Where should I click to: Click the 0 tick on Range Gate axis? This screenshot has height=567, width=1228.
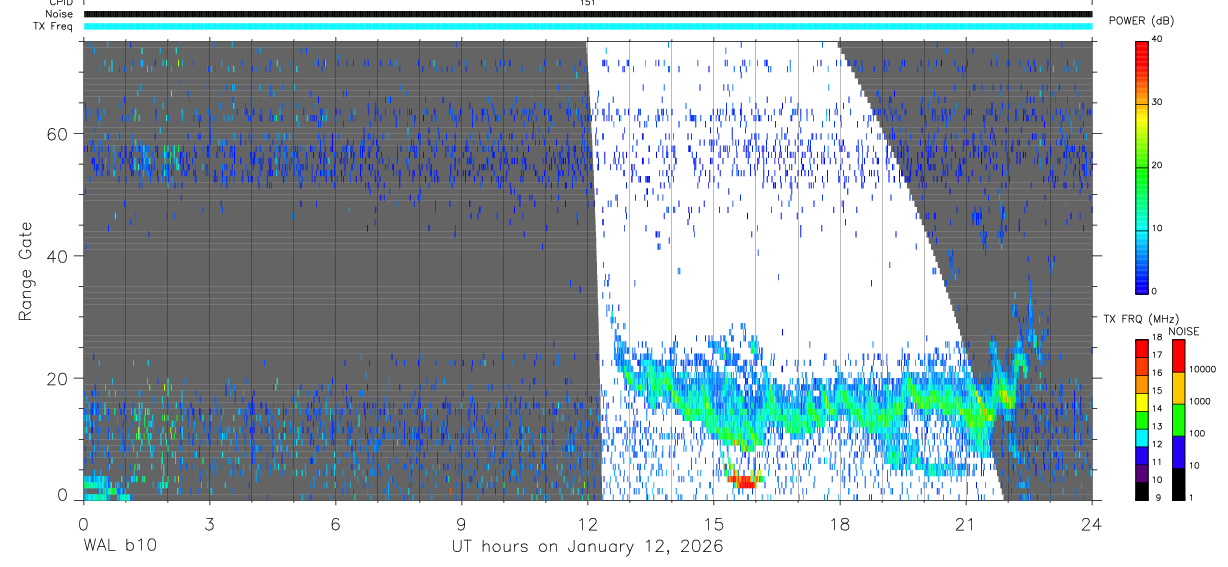tap(64, 495)
